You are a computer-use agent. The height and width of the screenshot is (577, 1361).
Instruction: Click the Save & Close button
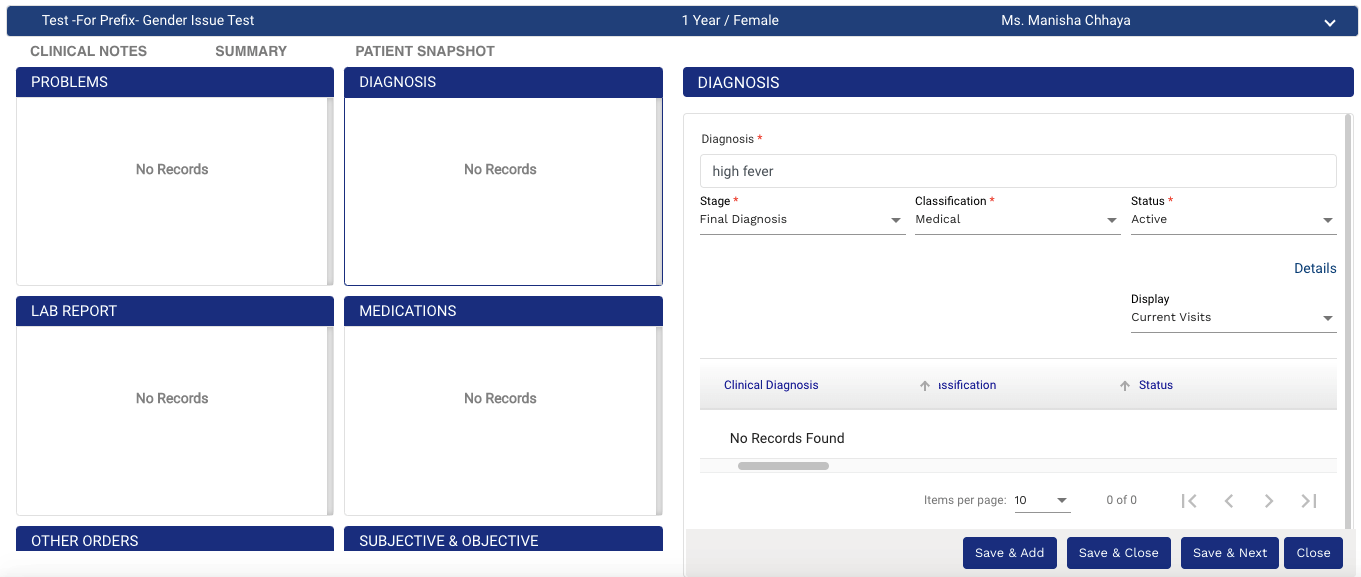1118,553
